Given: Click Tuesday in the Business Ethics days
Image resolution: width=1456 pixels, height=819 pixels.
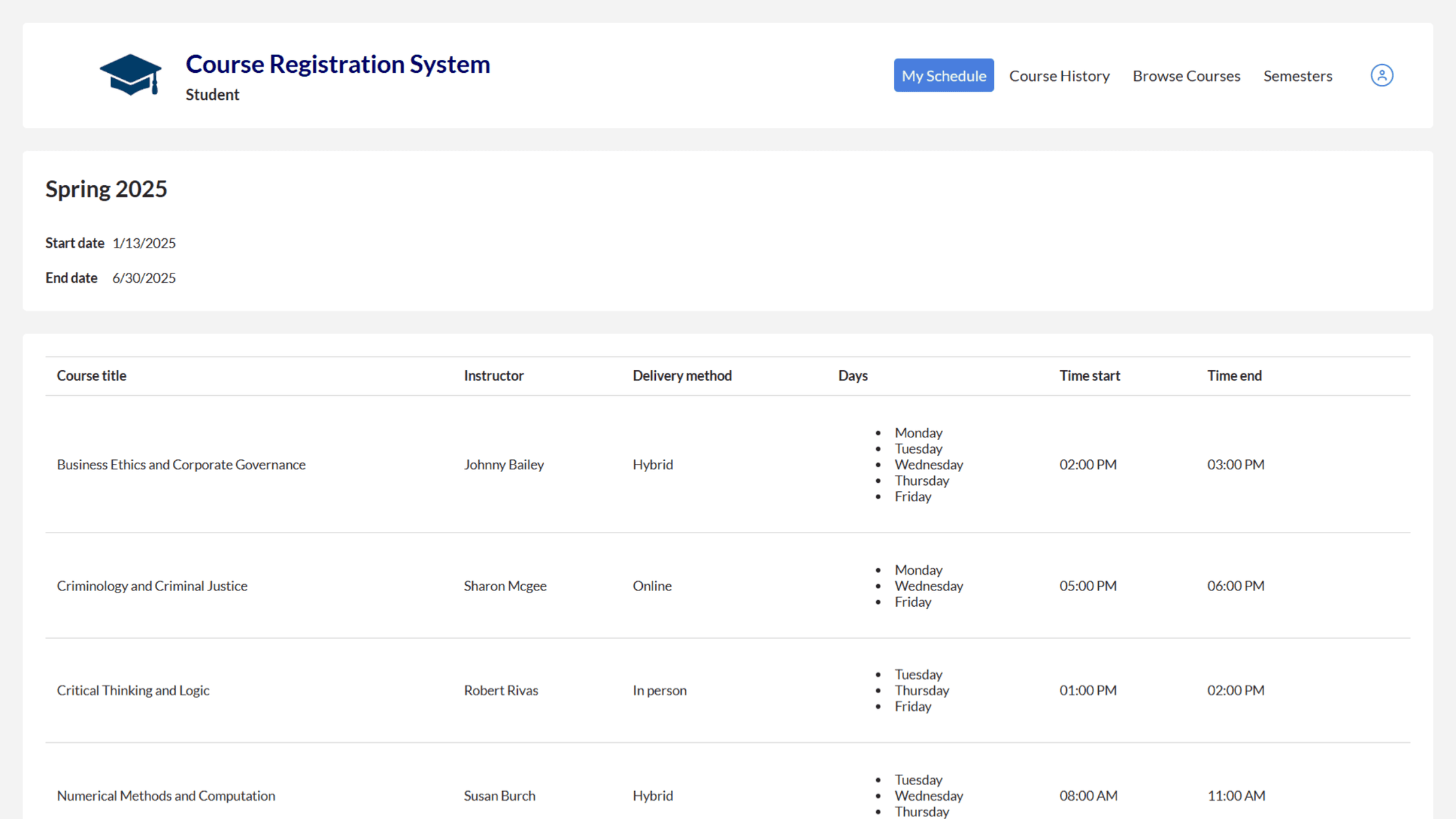Looking at the screenshot, I should click(918, 449).
